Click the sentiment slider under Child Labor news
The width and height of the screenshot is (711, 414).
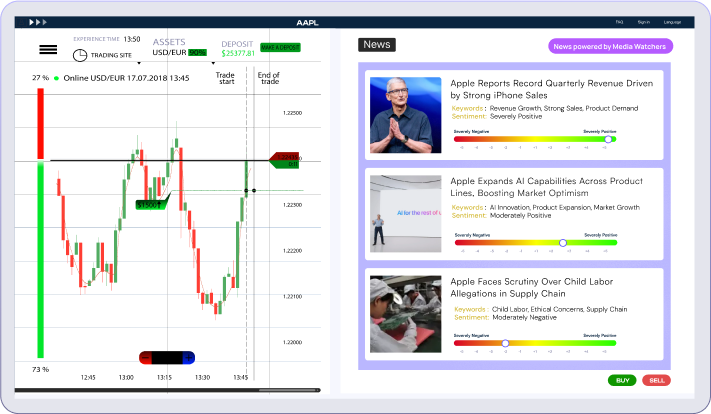535,343
